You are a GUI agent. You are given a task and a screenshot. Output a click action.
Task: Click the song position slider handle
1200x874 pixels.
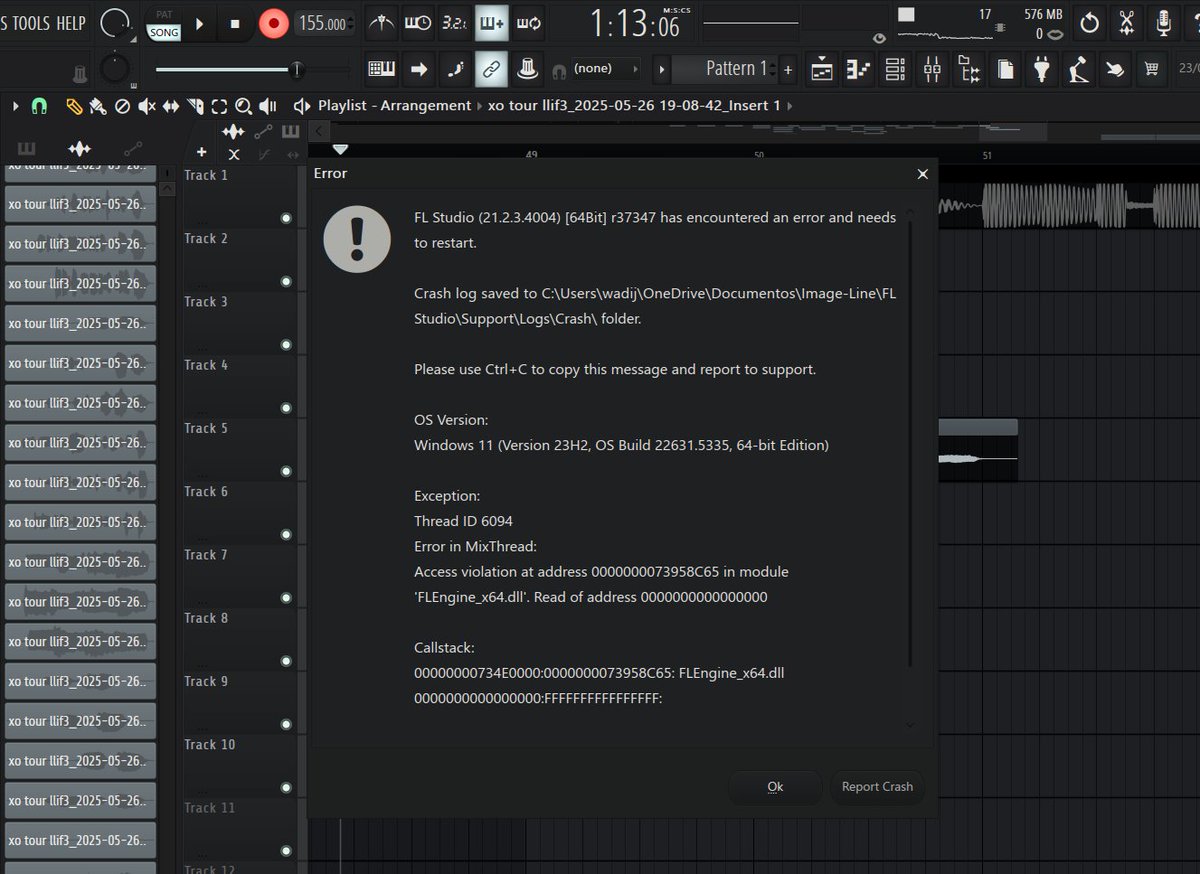296,69
